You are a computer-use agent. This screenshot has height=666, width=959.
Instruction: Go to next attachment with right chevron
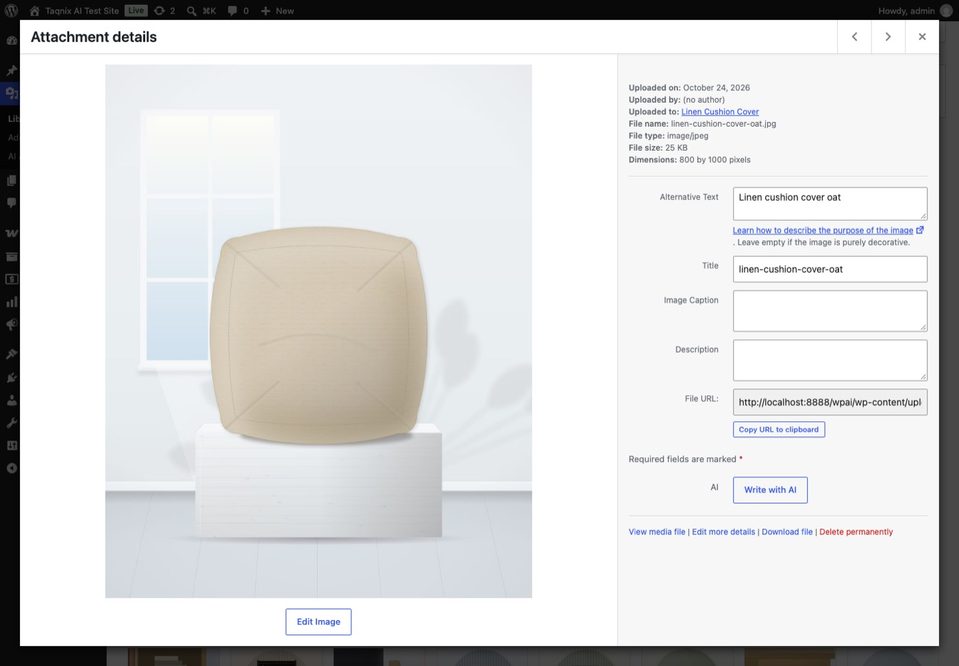click(888, 37)
